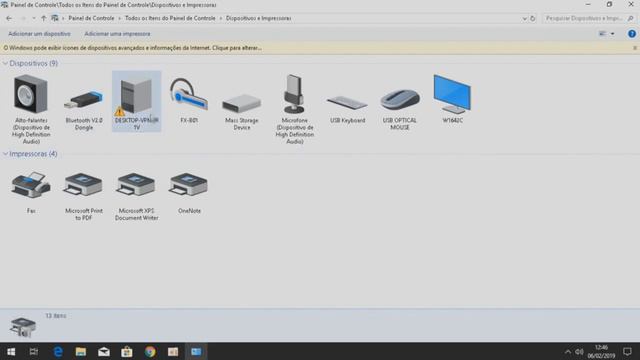
Task: Click the Dispositivos e Impressoras breadcrumb
Action: click(x=258, y=18)
